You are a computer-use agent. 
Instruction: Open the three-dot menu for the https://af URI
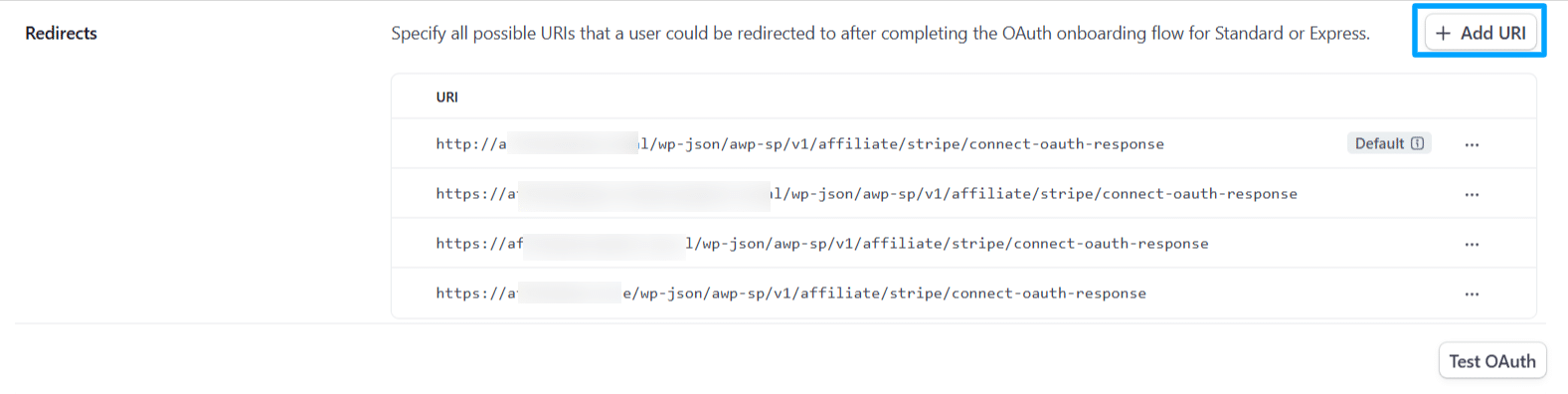[1472, 244]
